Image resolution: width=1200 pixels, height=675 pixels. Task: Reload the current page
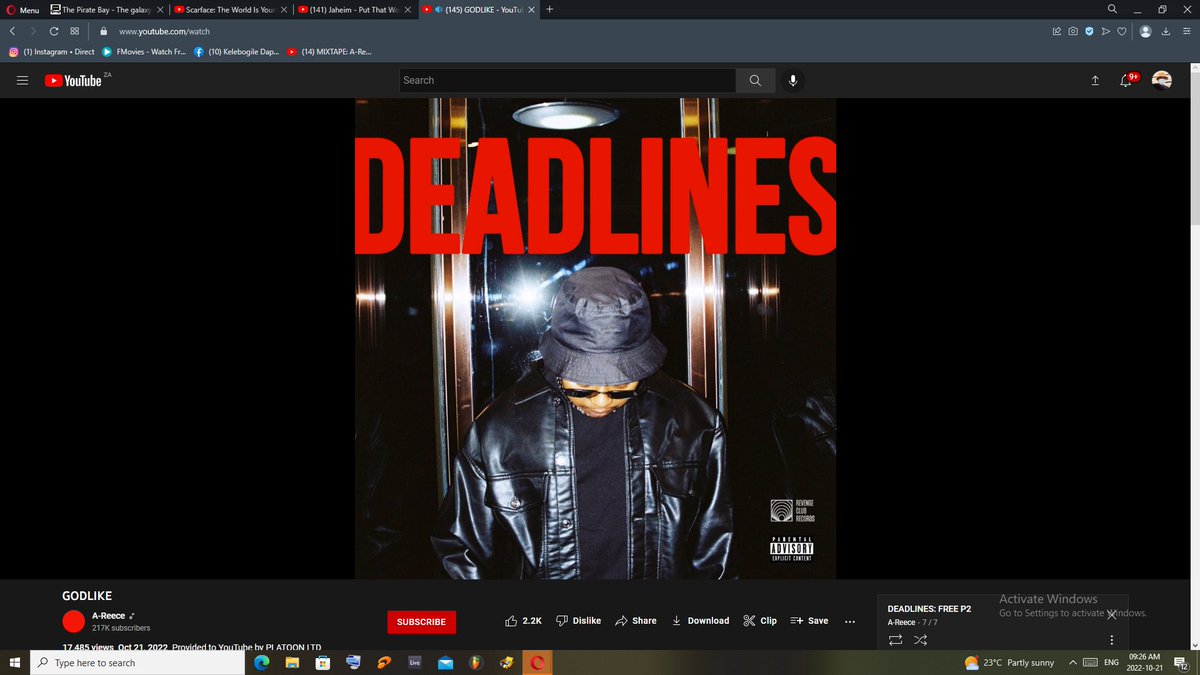click(x=53, y=31)
